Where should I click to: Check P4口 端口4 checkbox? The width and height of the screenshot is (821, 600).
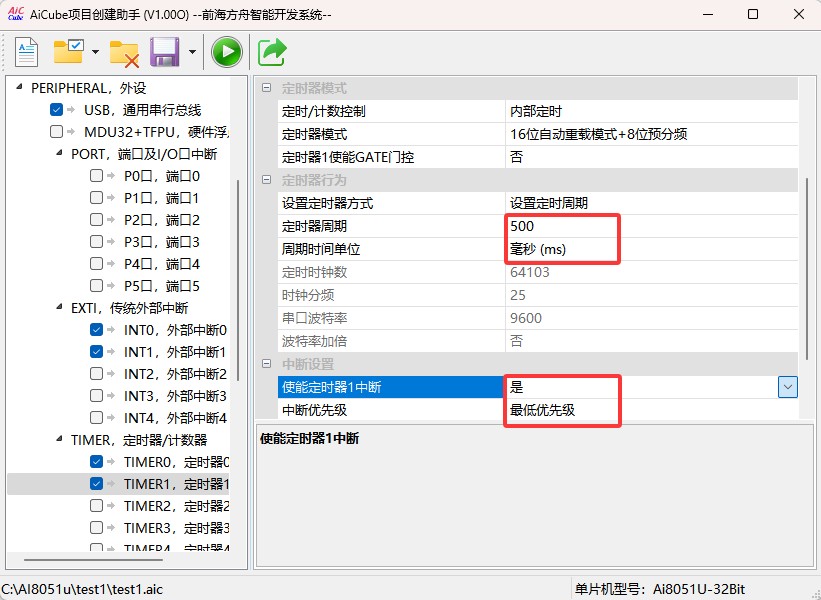click(x=96, y=263)
